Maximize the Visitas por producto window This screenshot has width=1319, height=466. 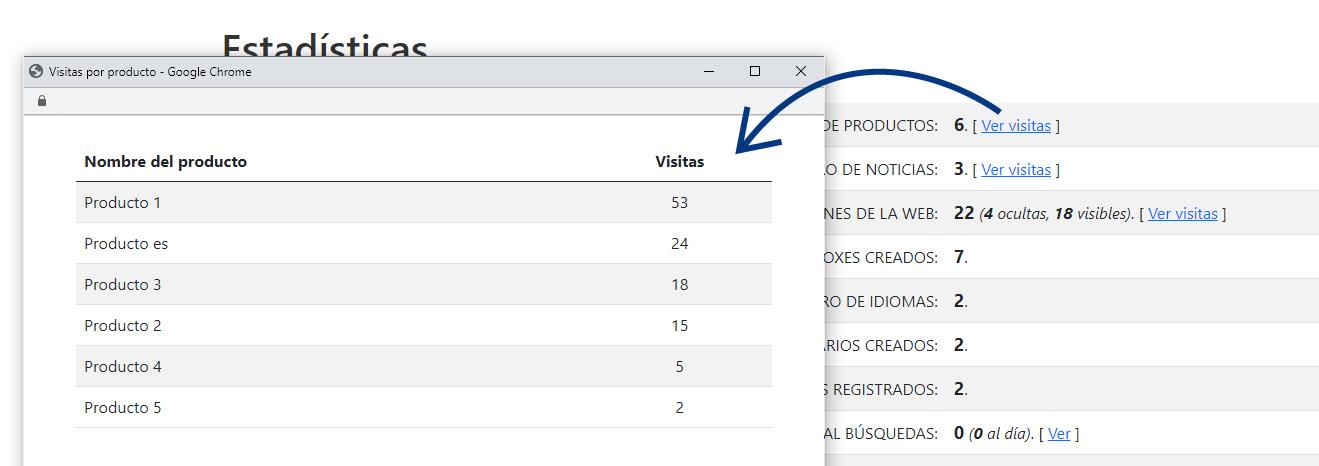pos(755,72)
